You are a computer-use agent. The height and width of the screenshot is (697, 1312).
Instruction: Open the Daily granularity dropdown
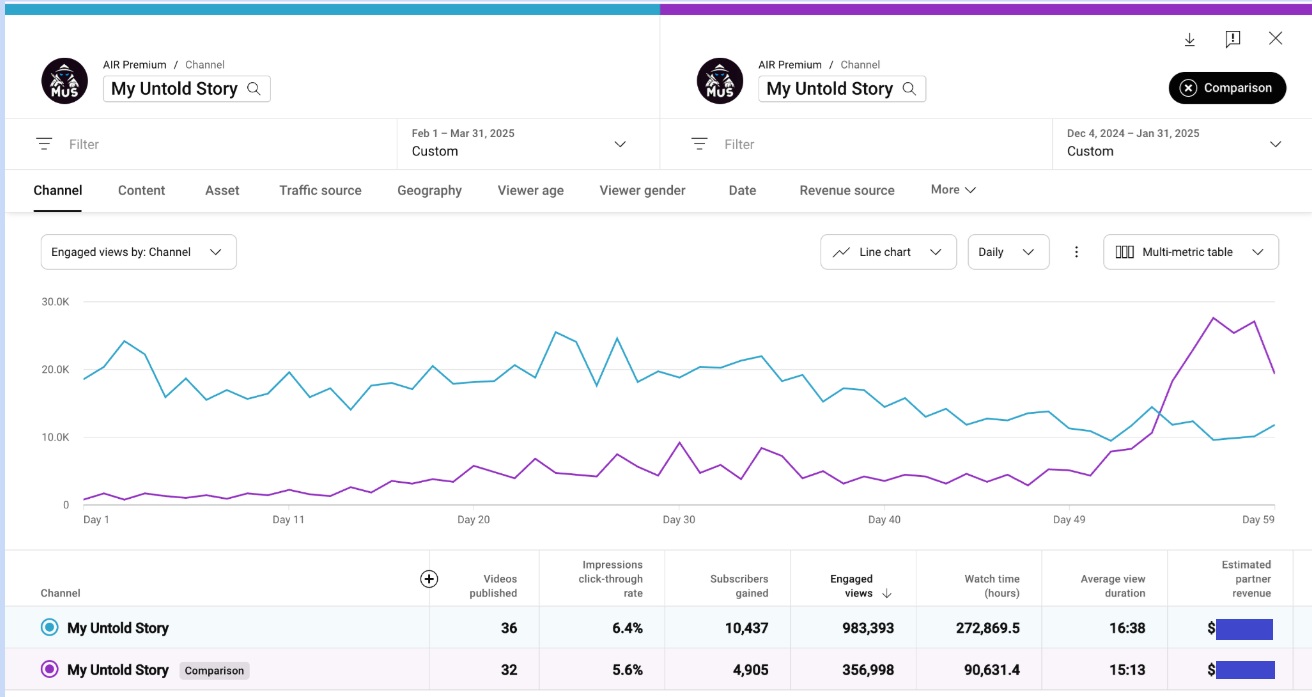tap(1008, 252)
